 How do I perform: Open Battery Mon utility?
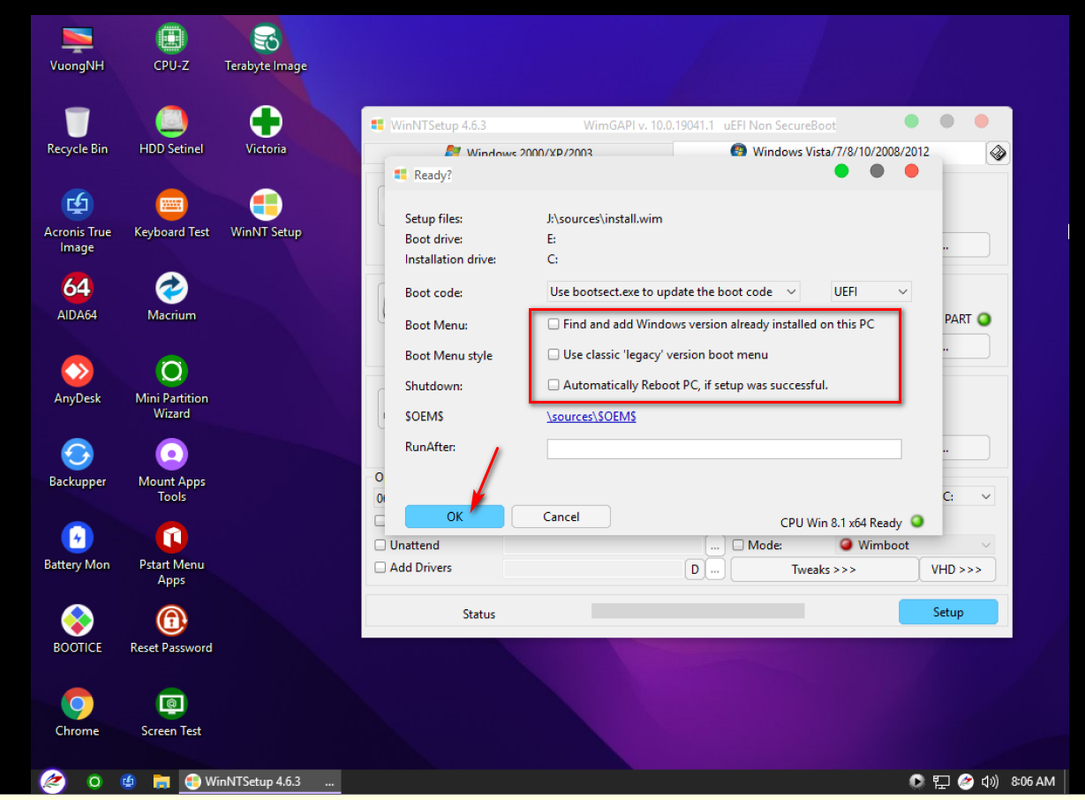click(77, 546)
